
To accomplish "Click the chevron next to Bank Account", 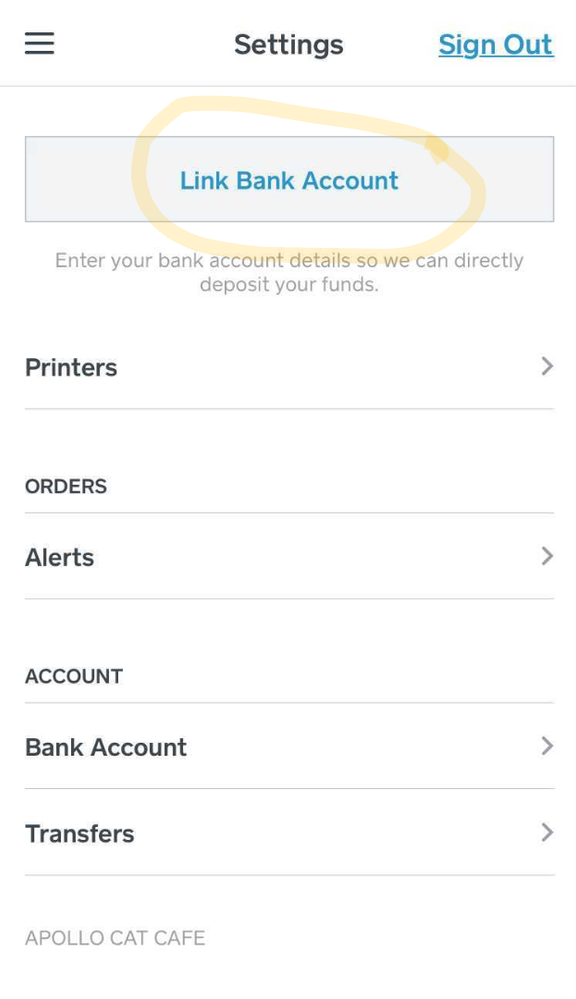I will point(547,746).
